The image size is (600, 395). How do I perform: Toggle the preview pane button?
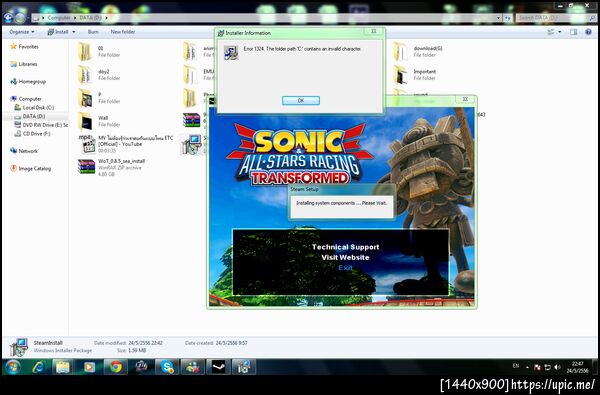[x=573, y=32]
